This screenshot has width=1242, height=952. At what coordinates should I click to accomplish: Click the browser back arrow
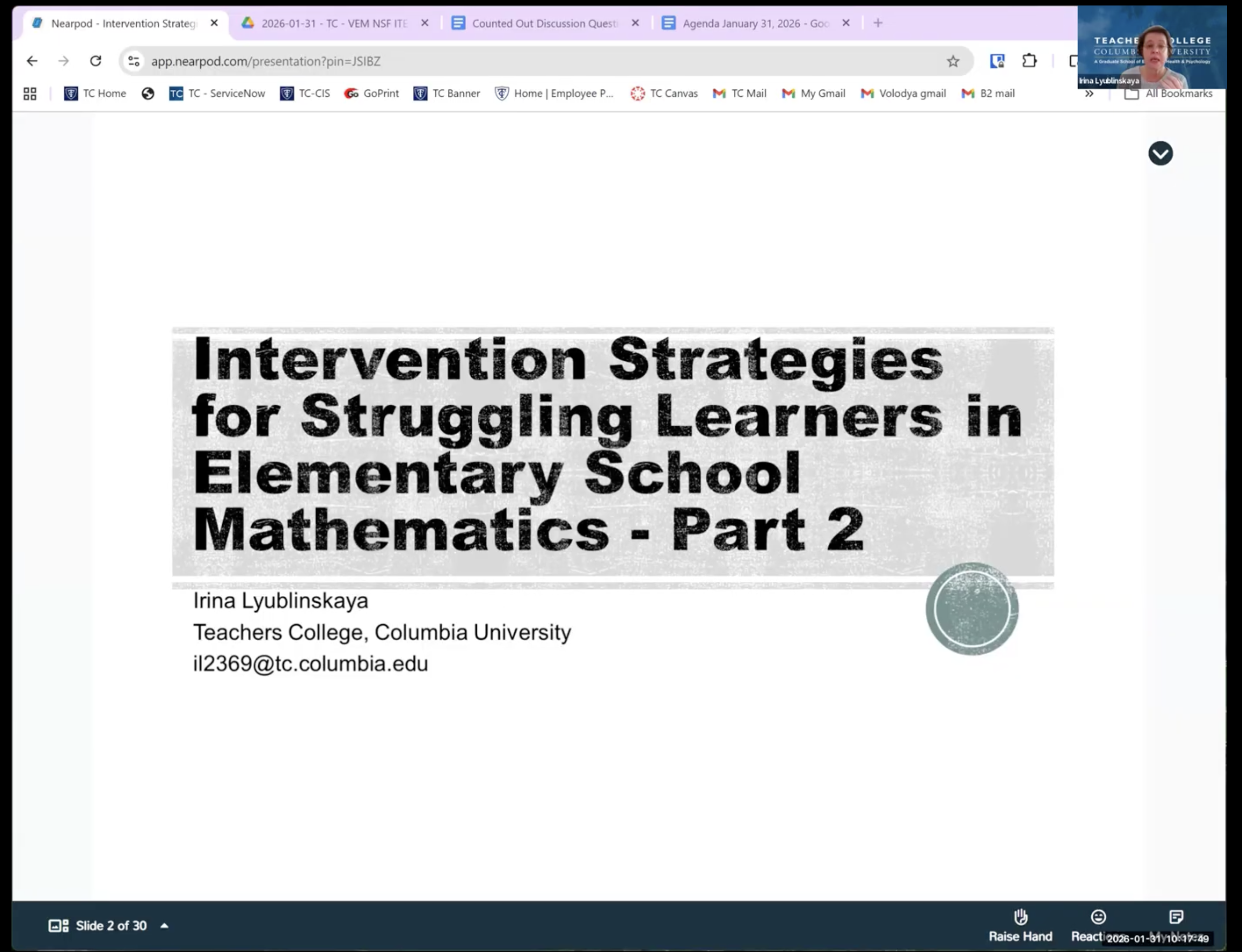coord(32,61)
